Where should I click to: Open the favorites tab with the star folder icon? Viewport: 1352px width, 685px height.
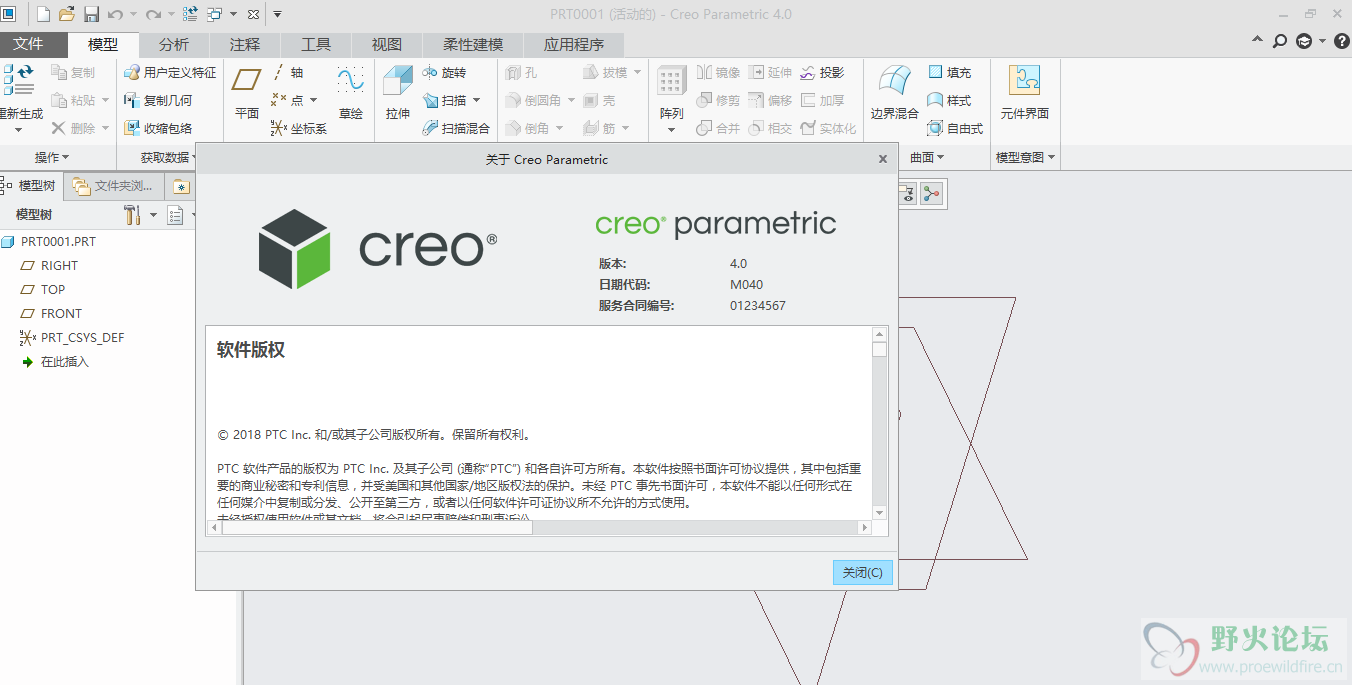tap(180, 186)
